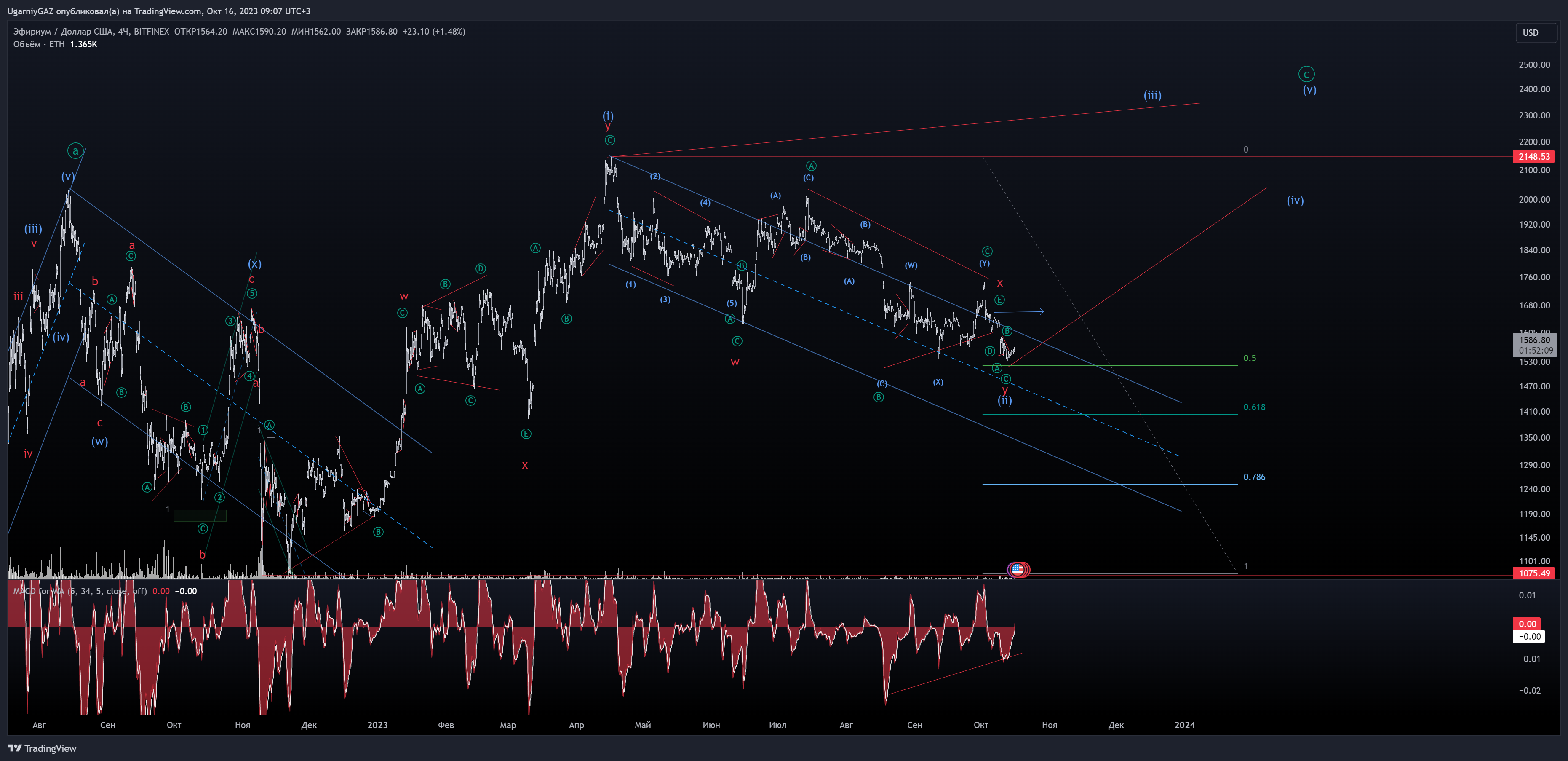Open the TradingView logo link
Viewport: 1568px width, 761px height.
click(42, 748)
